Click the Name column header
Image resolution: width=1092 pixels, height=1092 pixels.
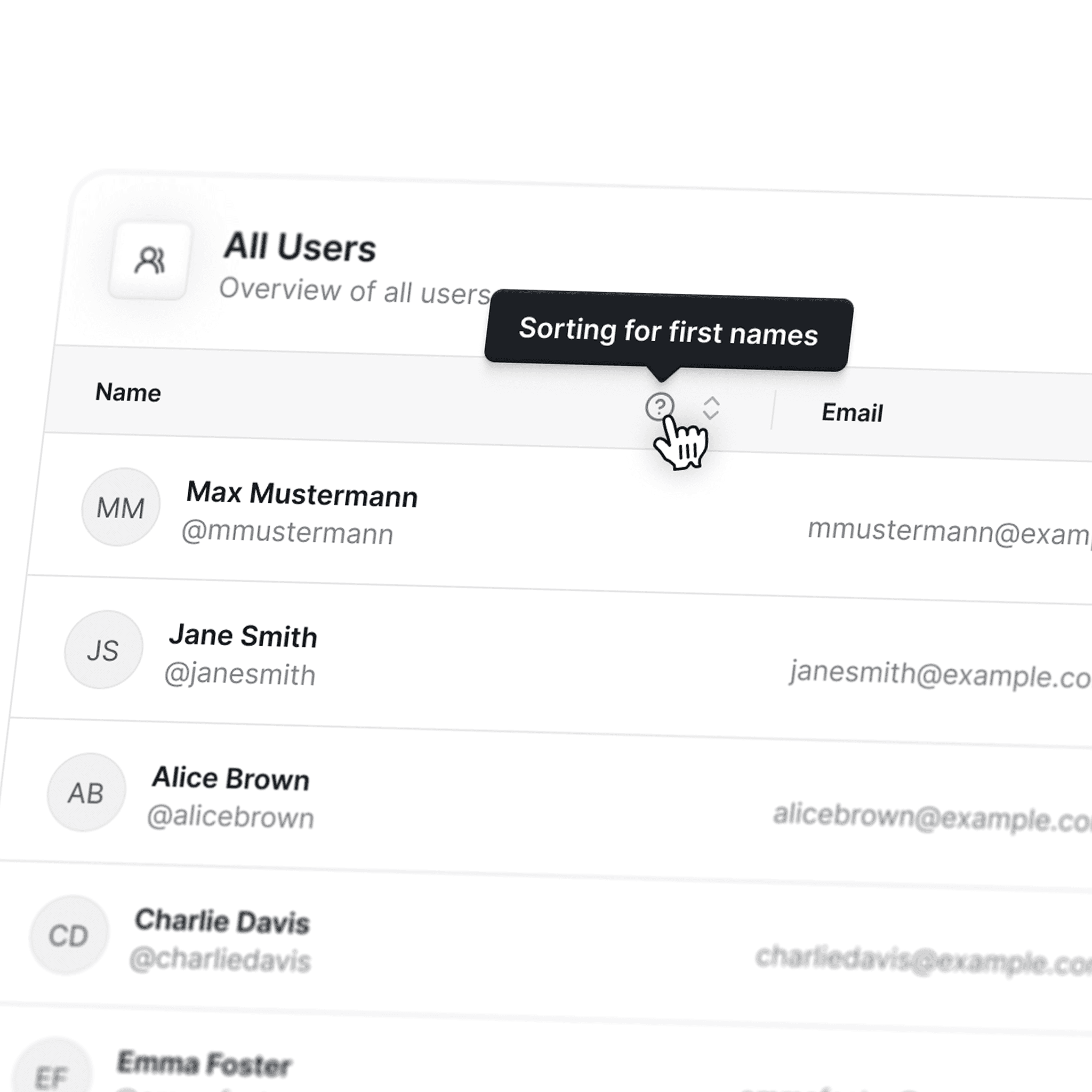tap(129, 392)
